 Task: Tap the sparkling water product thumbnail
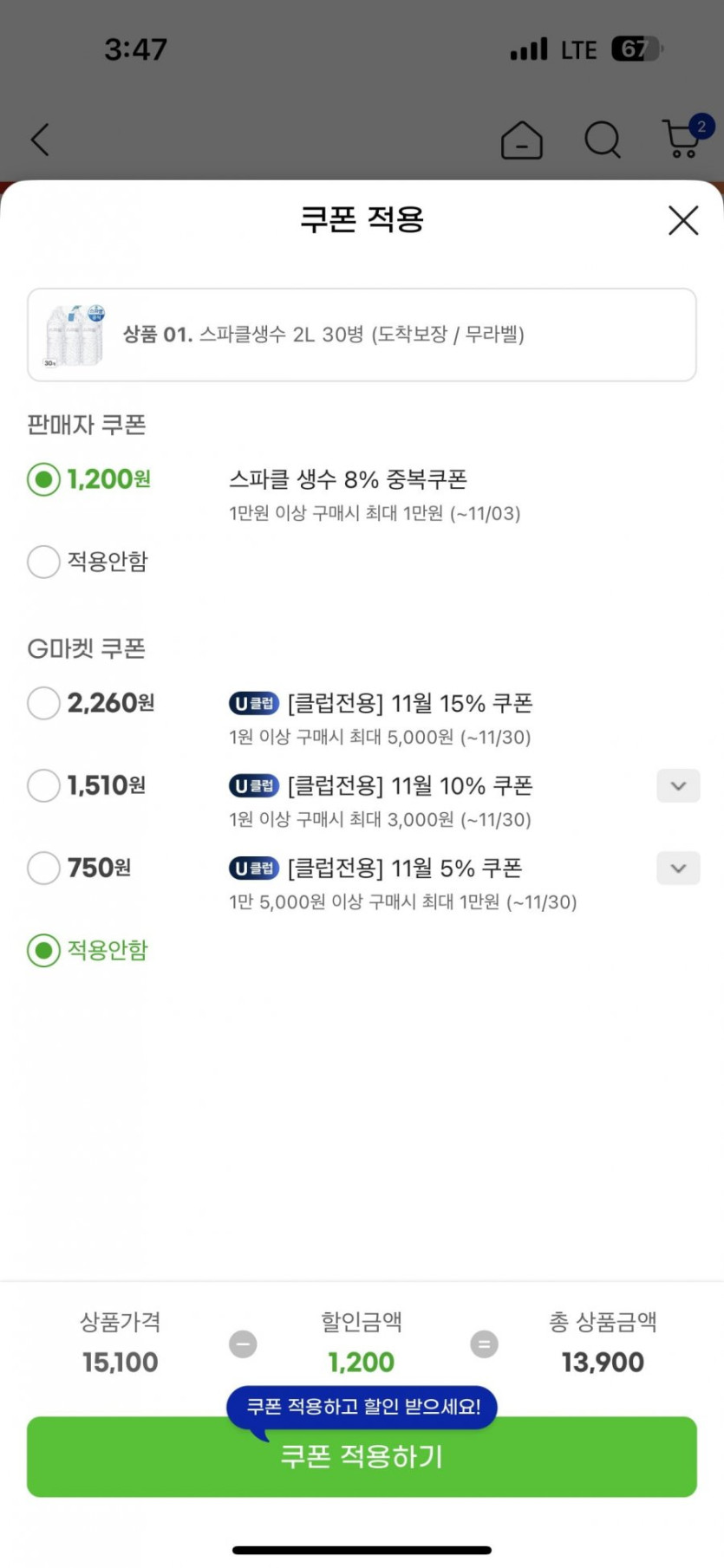click(x=75, y=335)
